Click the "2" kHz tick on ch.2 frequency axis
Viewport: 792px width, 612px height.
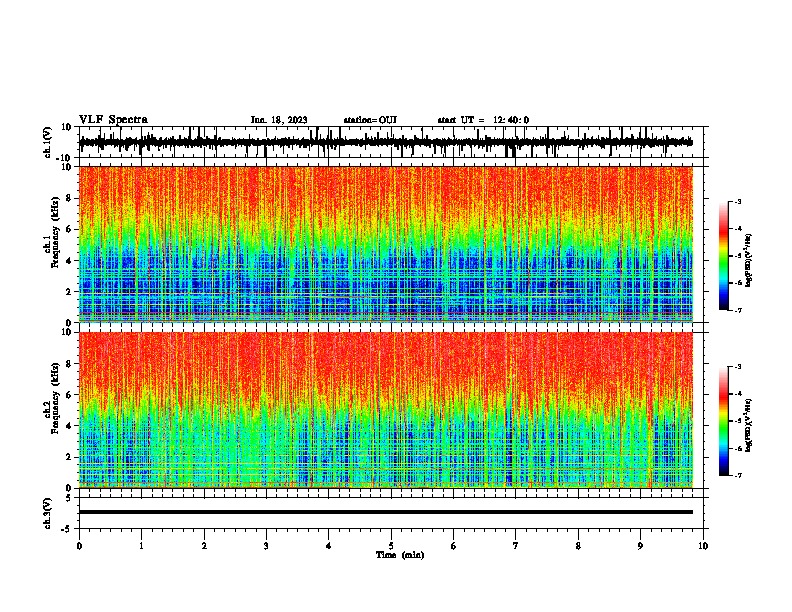tap(69, 457)
